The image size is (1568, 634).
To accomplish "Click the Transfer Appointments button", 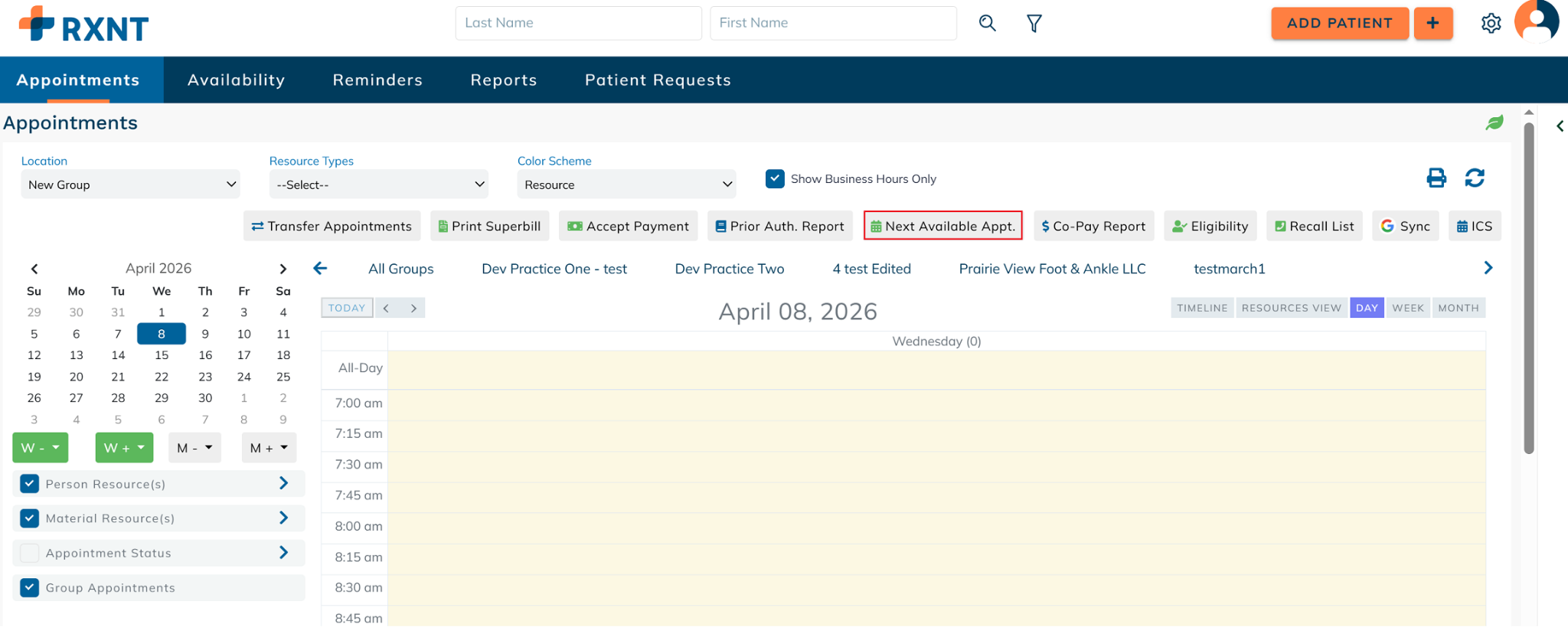I will 332,226.
